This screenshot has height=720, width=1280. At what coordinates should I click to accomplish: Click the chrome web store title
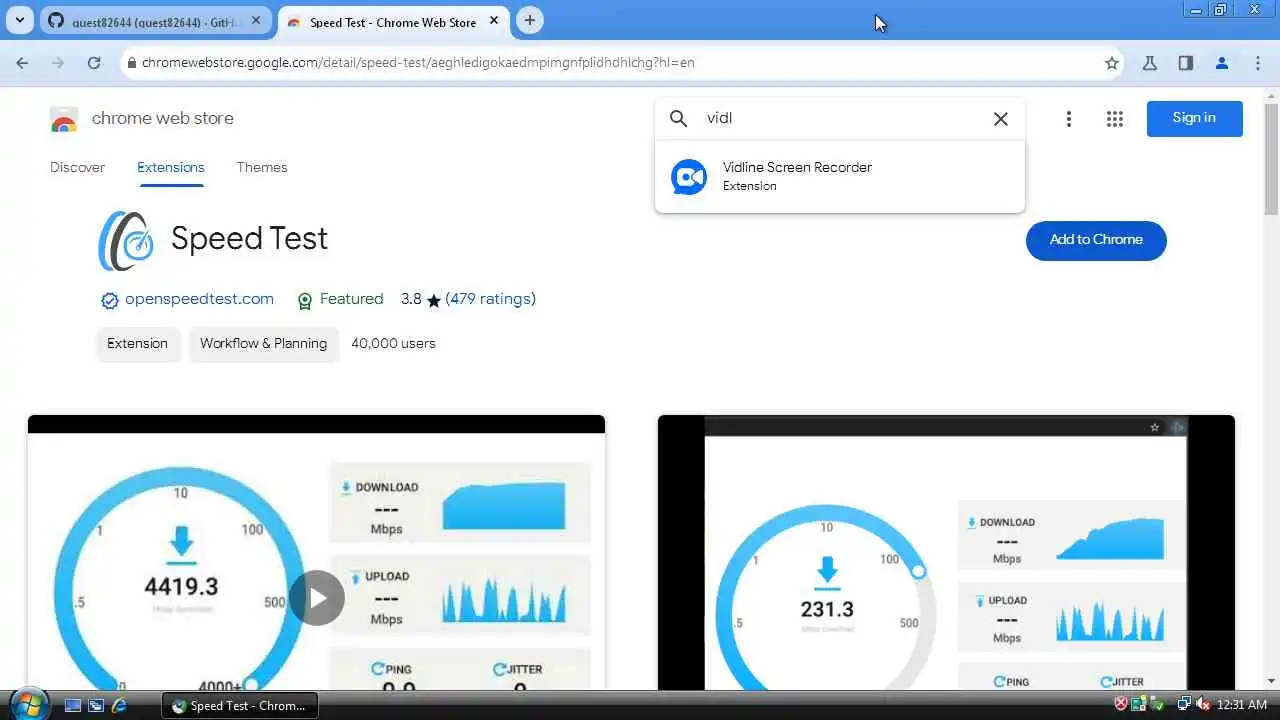tap(163, 118)
